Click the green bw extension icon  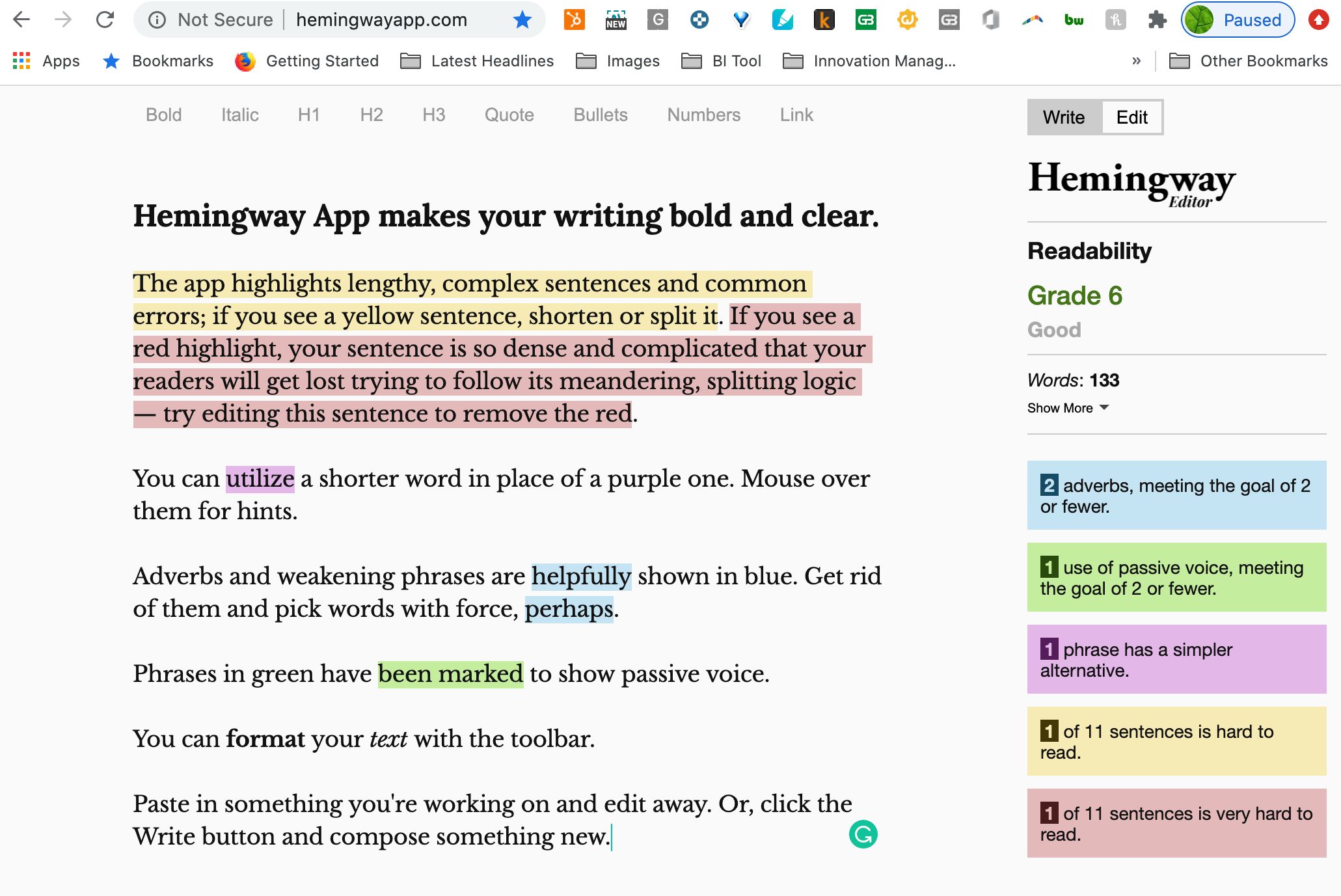[1074, 20]
